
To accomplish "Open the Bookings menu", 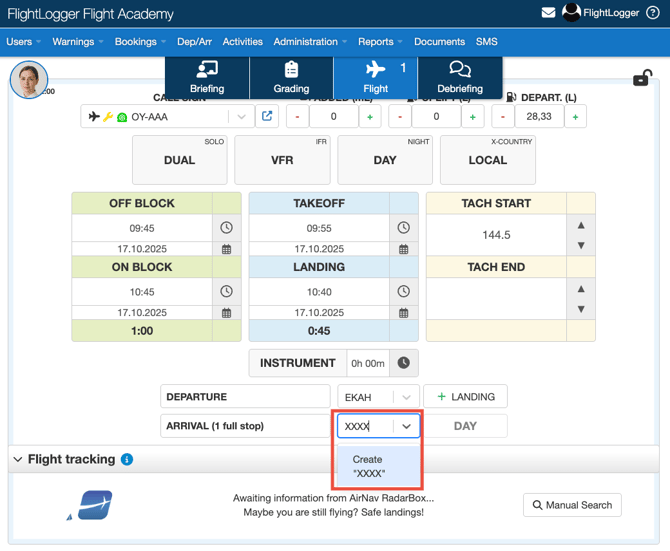I will pyautogui.click(x=140, y=42).
